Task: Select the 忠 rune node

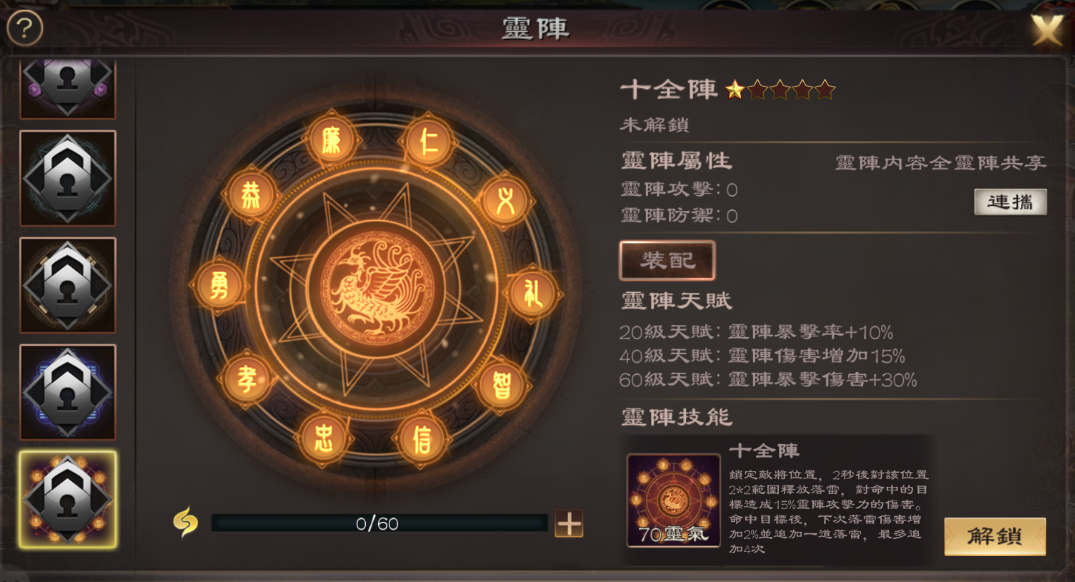Action: pyautogui.click(x=323, y=438)
